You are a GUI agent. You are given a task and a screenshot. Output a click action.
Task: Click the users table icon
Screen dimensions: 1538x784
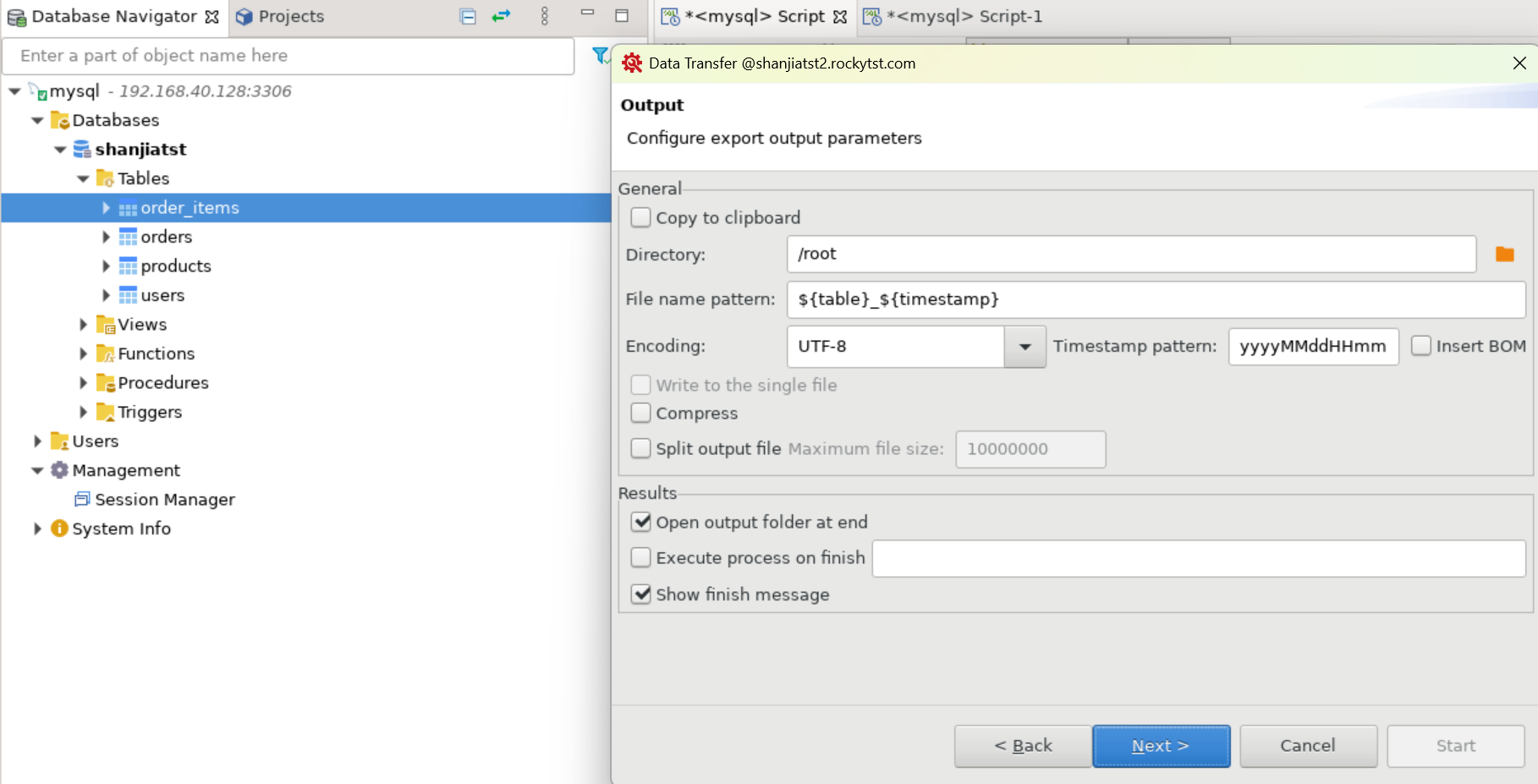(128, 295)
